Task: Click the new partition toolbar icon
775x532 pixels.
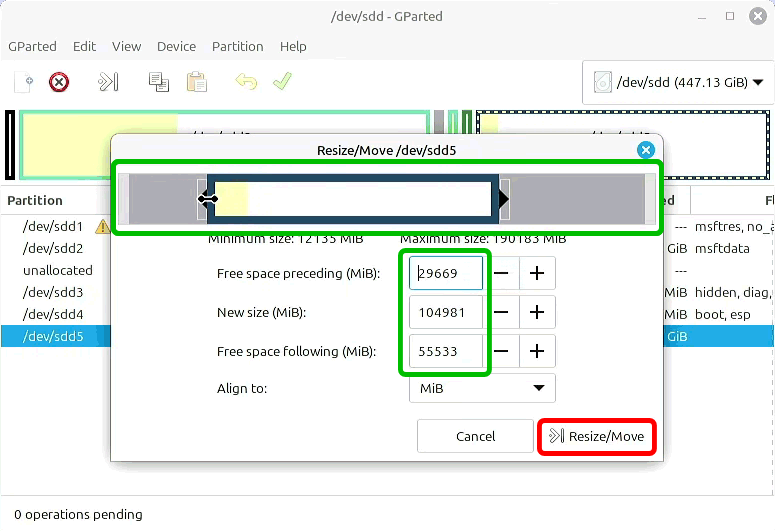Action: (24, 82)
